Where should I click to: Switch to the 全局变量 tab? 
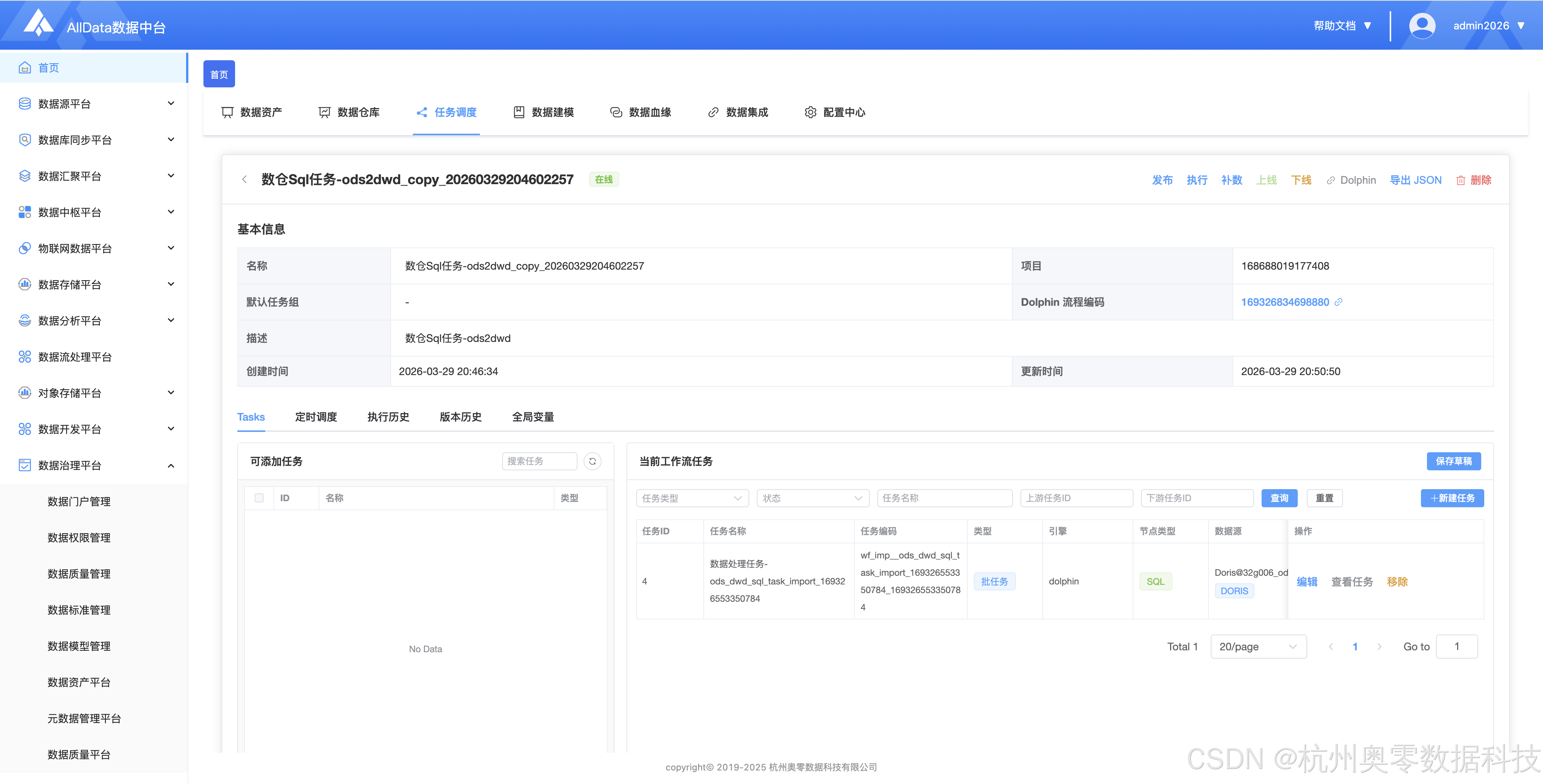[533, 417]
